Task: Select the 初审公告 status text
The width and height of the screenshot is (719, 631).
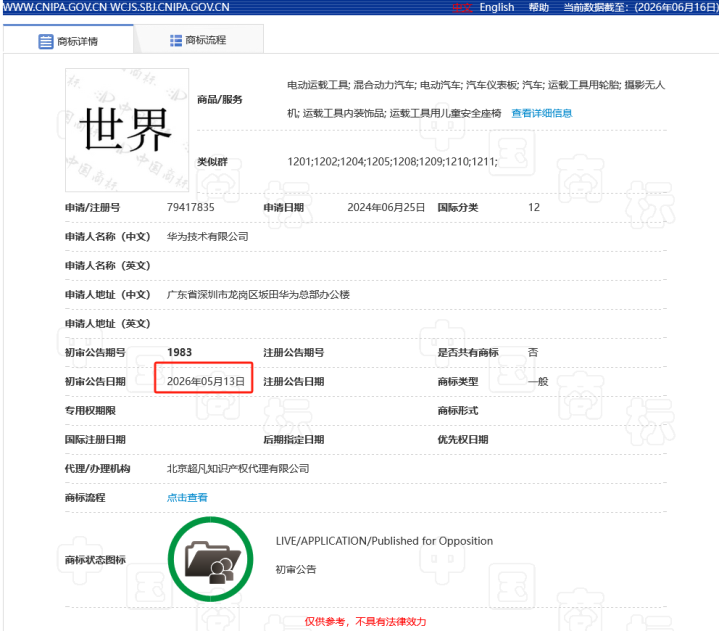Action: click(296, 570)
